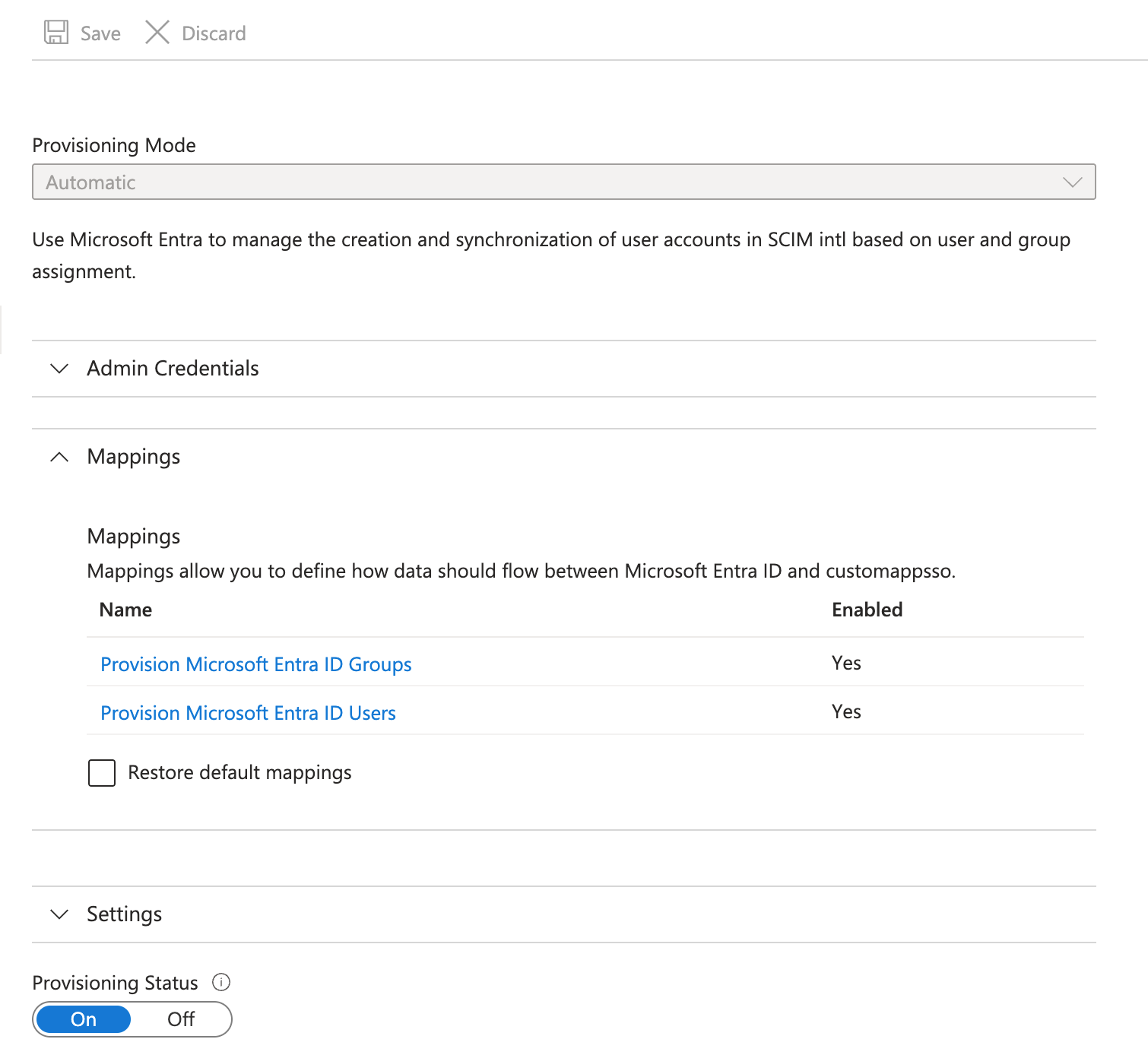Open Provision Microsoft Entra ID Users mapping

(249, 713)
